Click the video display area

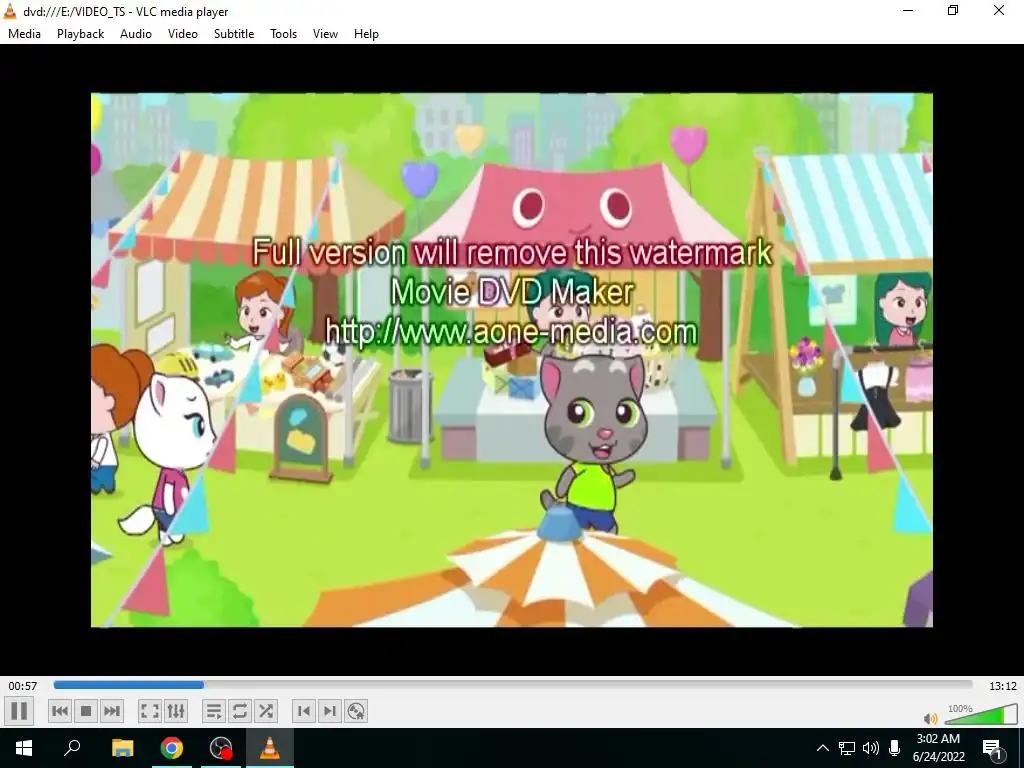pyautogui.click(x=512, y=360)
